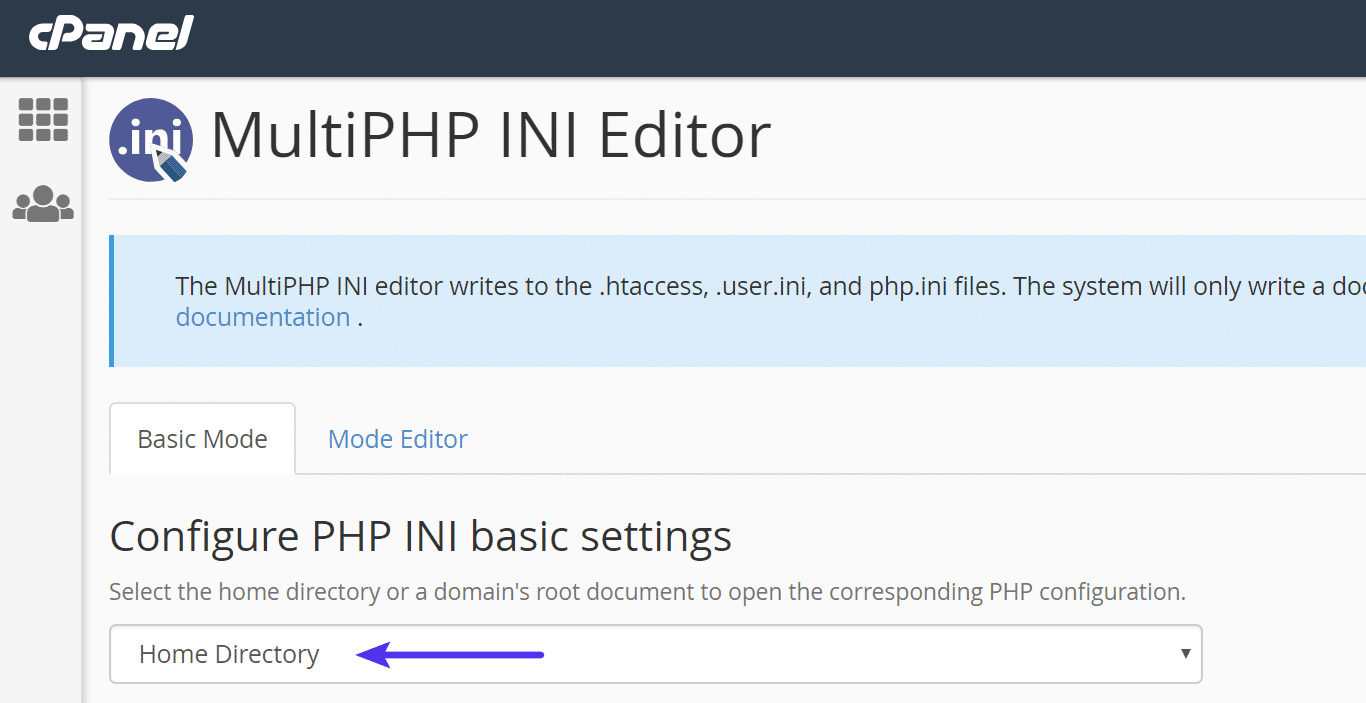Open the User Manager people icon
This screenshot has width=1366, height=703.
pos(43,203)
